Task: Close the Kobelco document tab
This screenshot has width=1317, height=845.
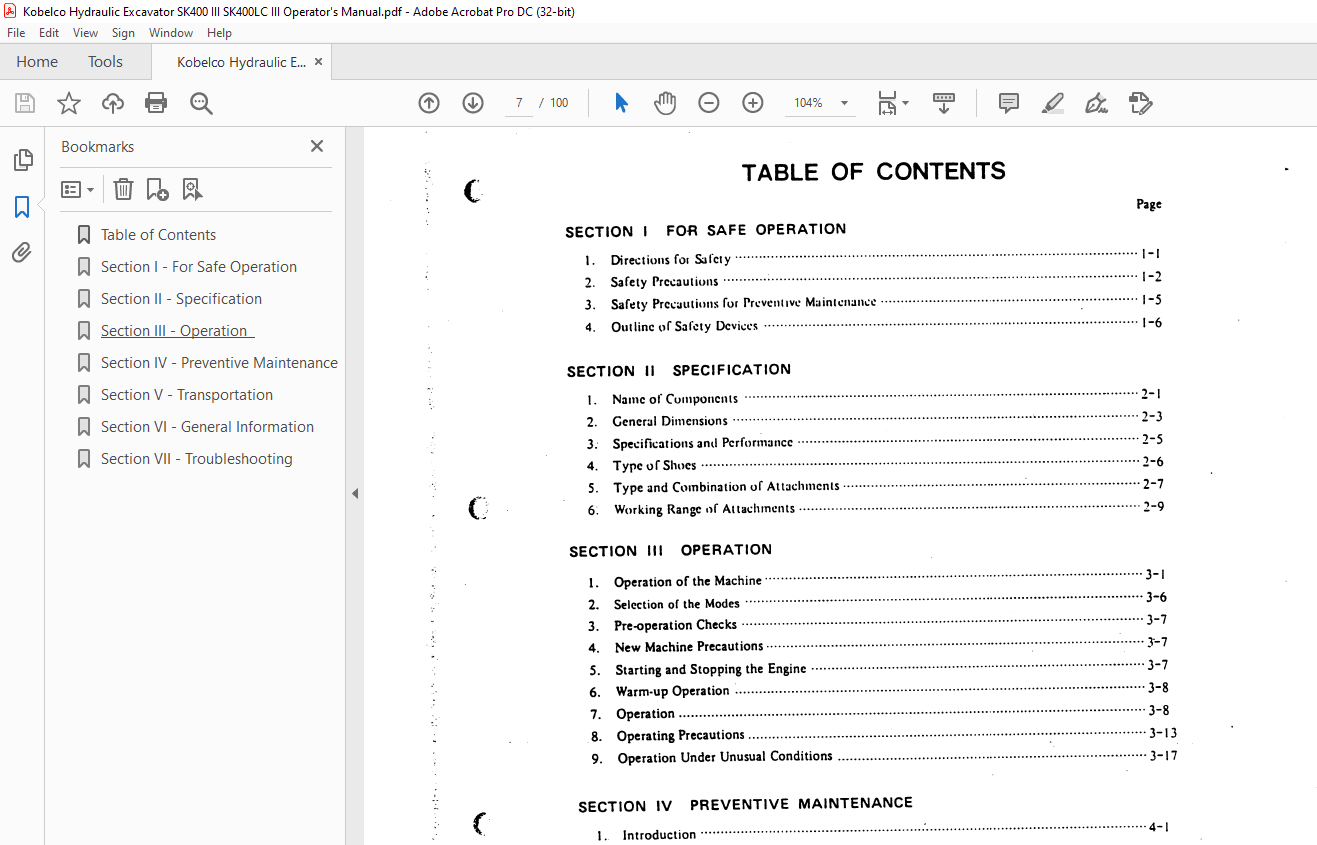Action: tap(319, 62)
